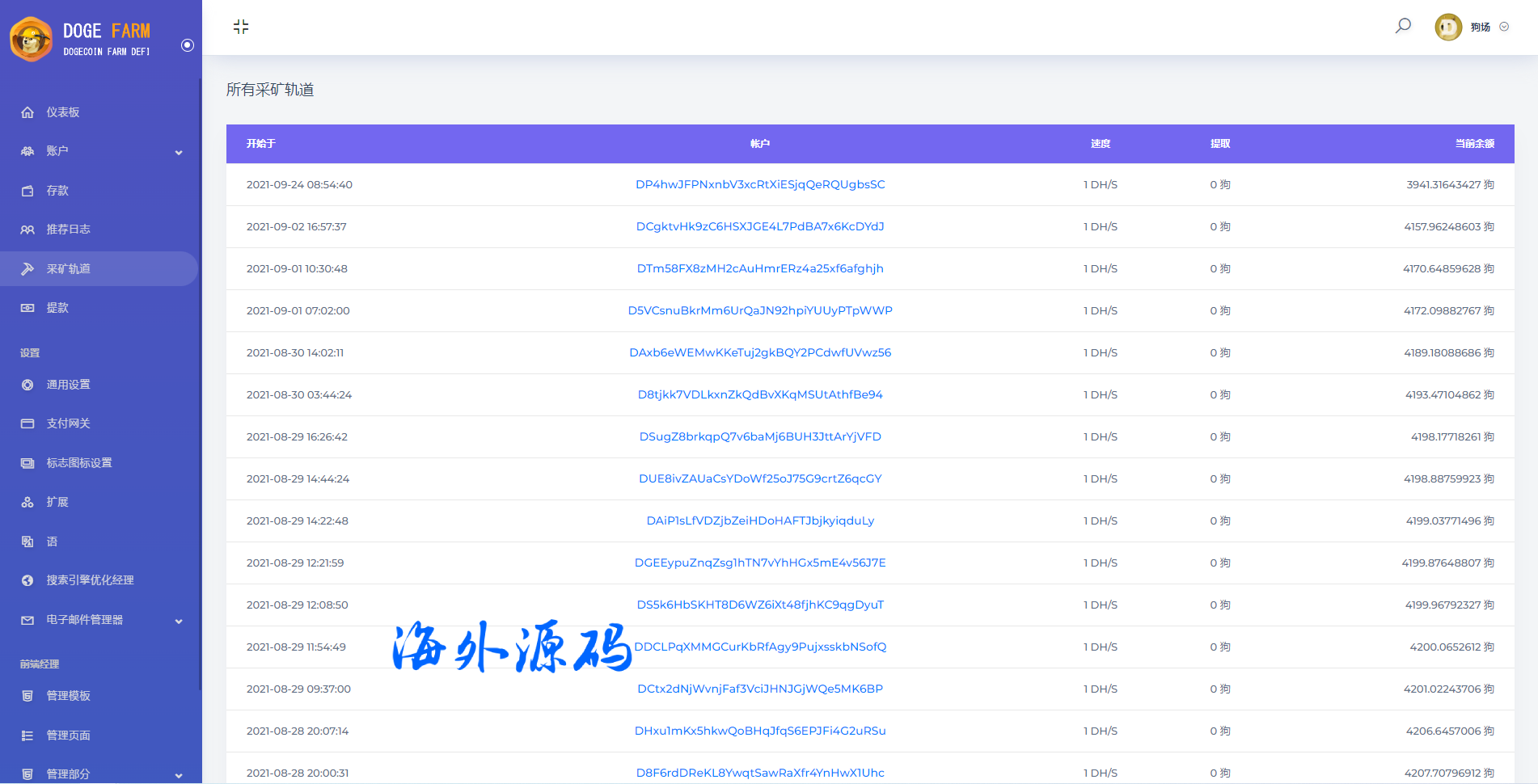The image size is (1538, 784).
Task: Expand the 管理部分 chevron
Action: [179, 775]
